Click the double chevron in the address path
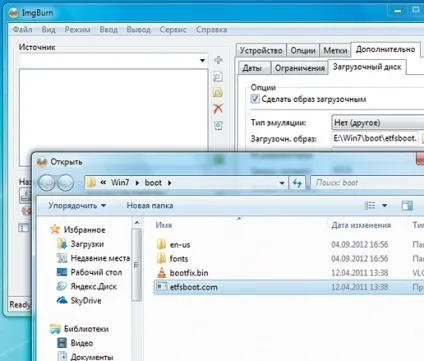This screenshot has height=361, width=424. tap(103, 183)
